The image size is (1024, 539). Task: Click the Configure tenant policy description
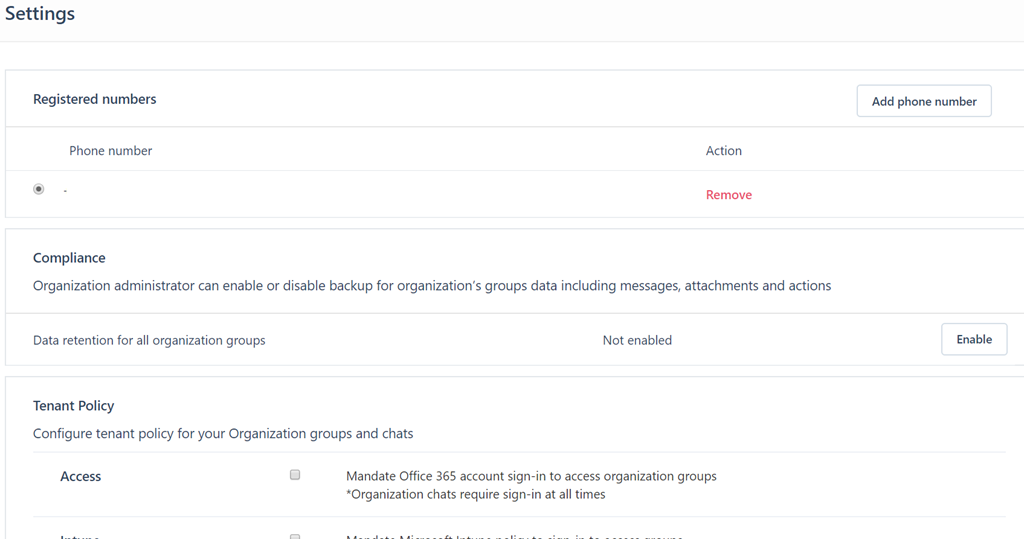coord(223,434)
